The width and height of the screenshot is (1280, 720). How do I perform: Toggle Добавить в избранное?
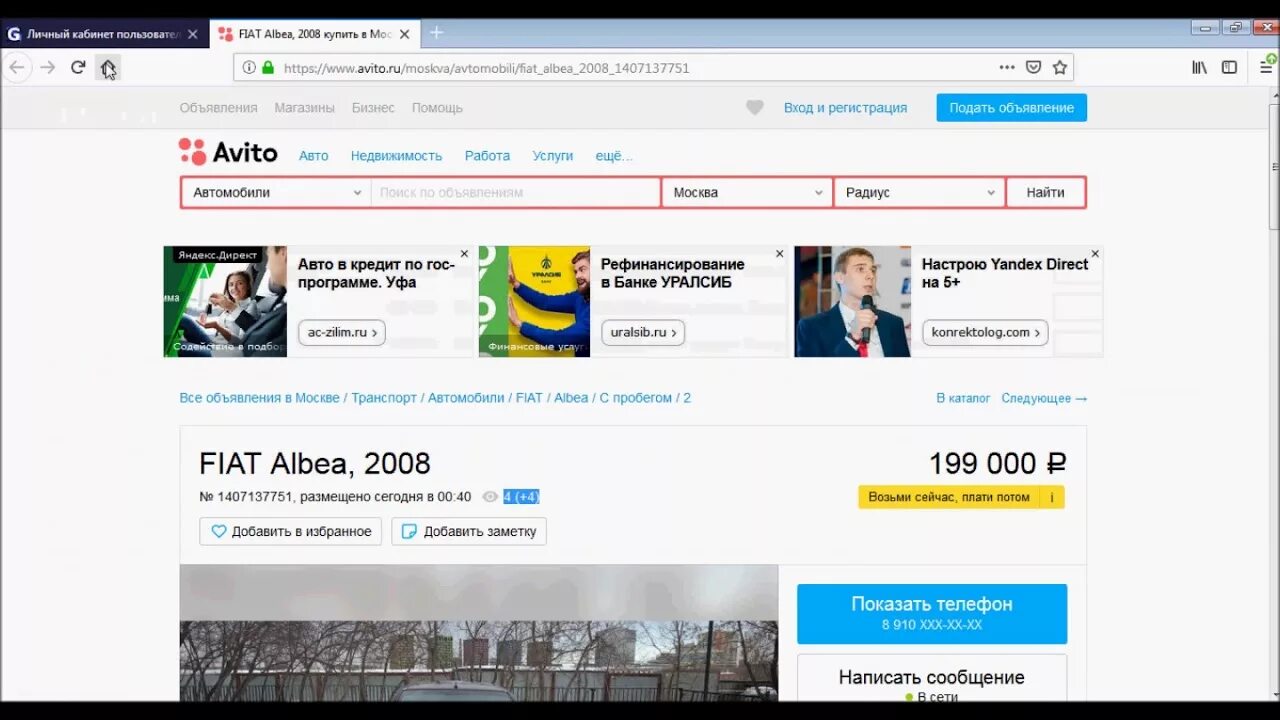click(x=290, y=531)
